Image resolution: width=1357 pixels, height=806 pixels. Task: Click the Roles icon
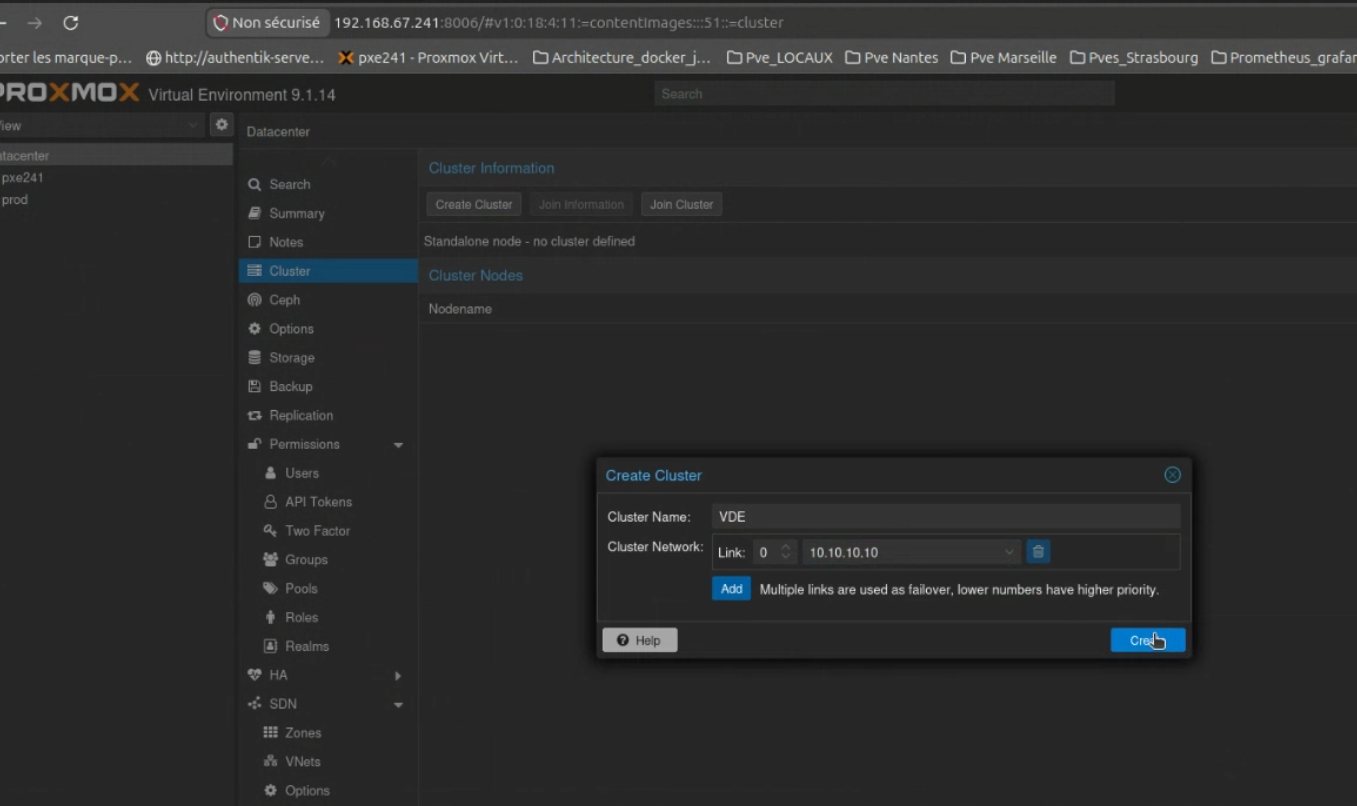pyautogui.click(x=270, y=618)
